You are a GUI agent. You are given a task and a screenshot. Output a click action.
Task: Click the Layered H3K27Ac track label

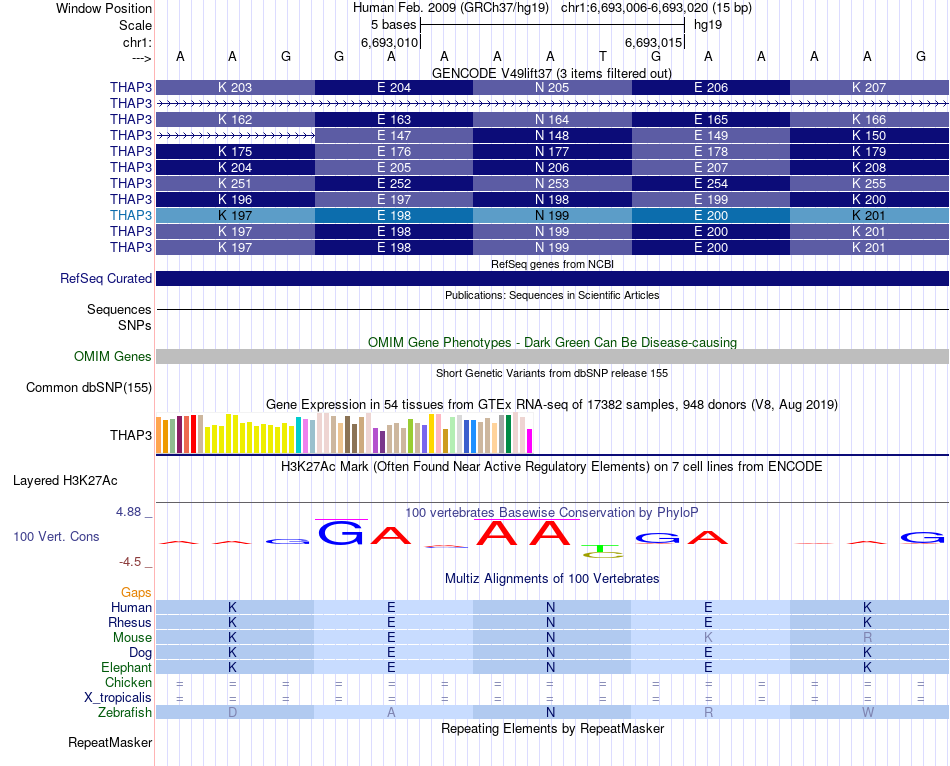coord(65,481)
